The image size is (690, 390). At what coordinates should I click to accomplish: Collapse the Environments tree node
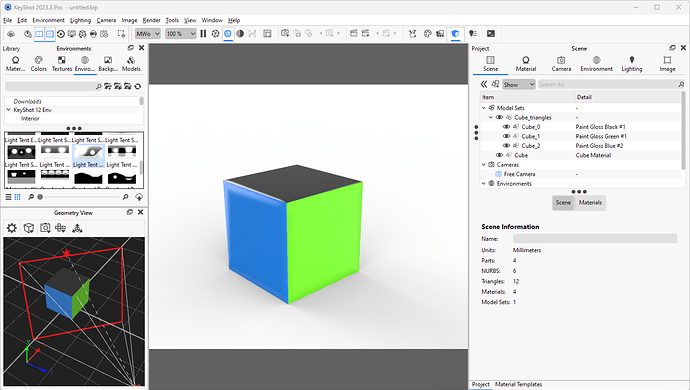[x=484, y=184]
